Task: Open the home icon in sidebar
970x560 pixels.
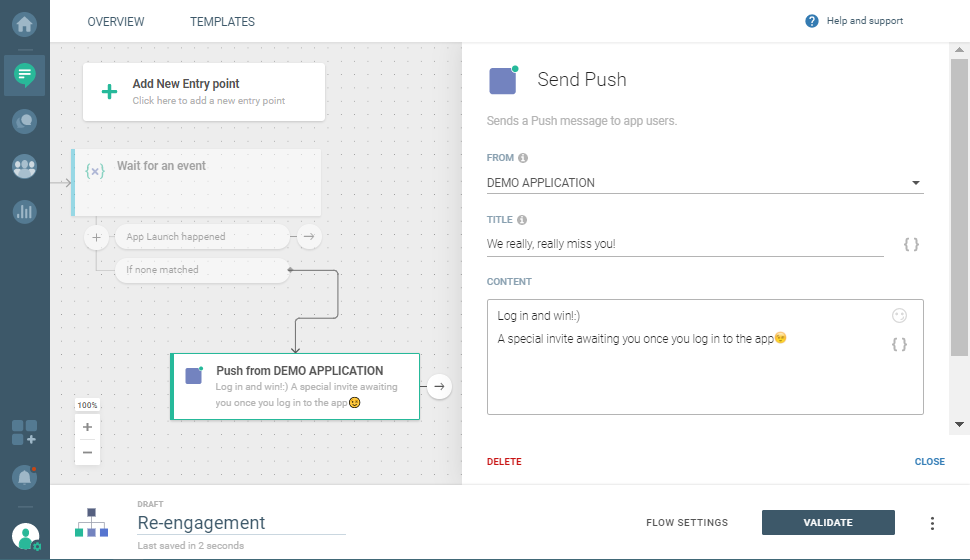Action: coord(25,24)
